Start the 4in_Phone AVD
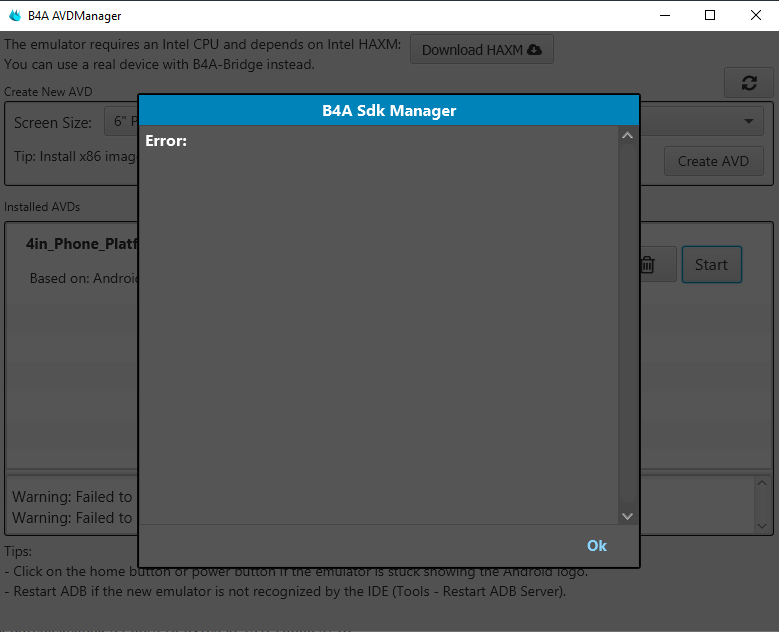The image size is (779, 632). [711, 264]
